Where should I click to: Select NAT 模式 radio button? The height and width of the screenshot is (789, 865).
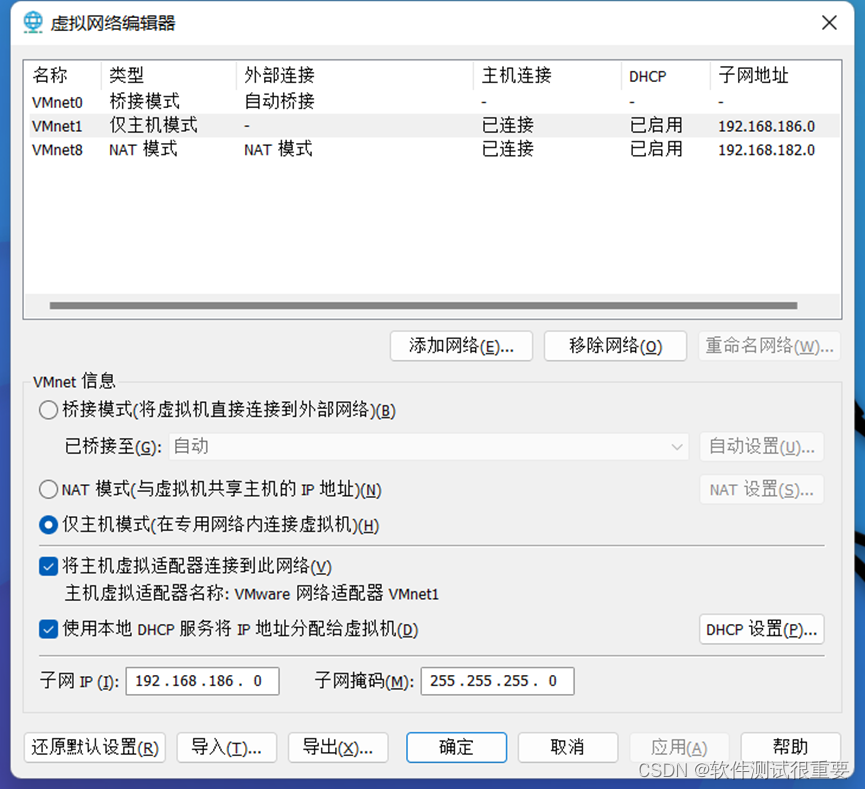coord(49,489)
